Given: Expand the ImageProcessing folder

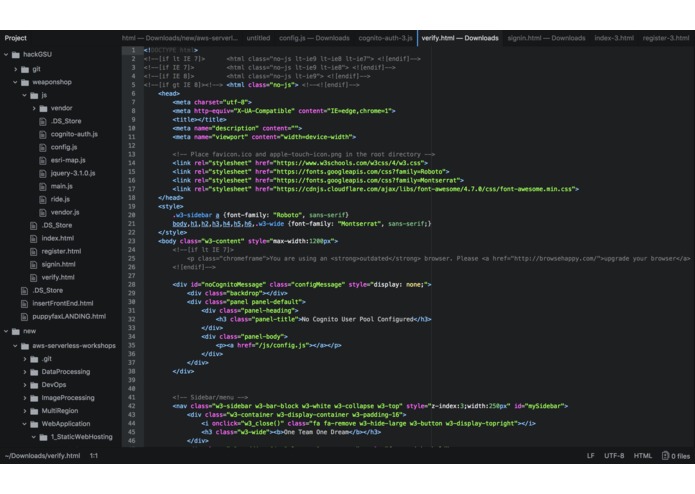Looking at the screenshot, I should coord(25,398).
